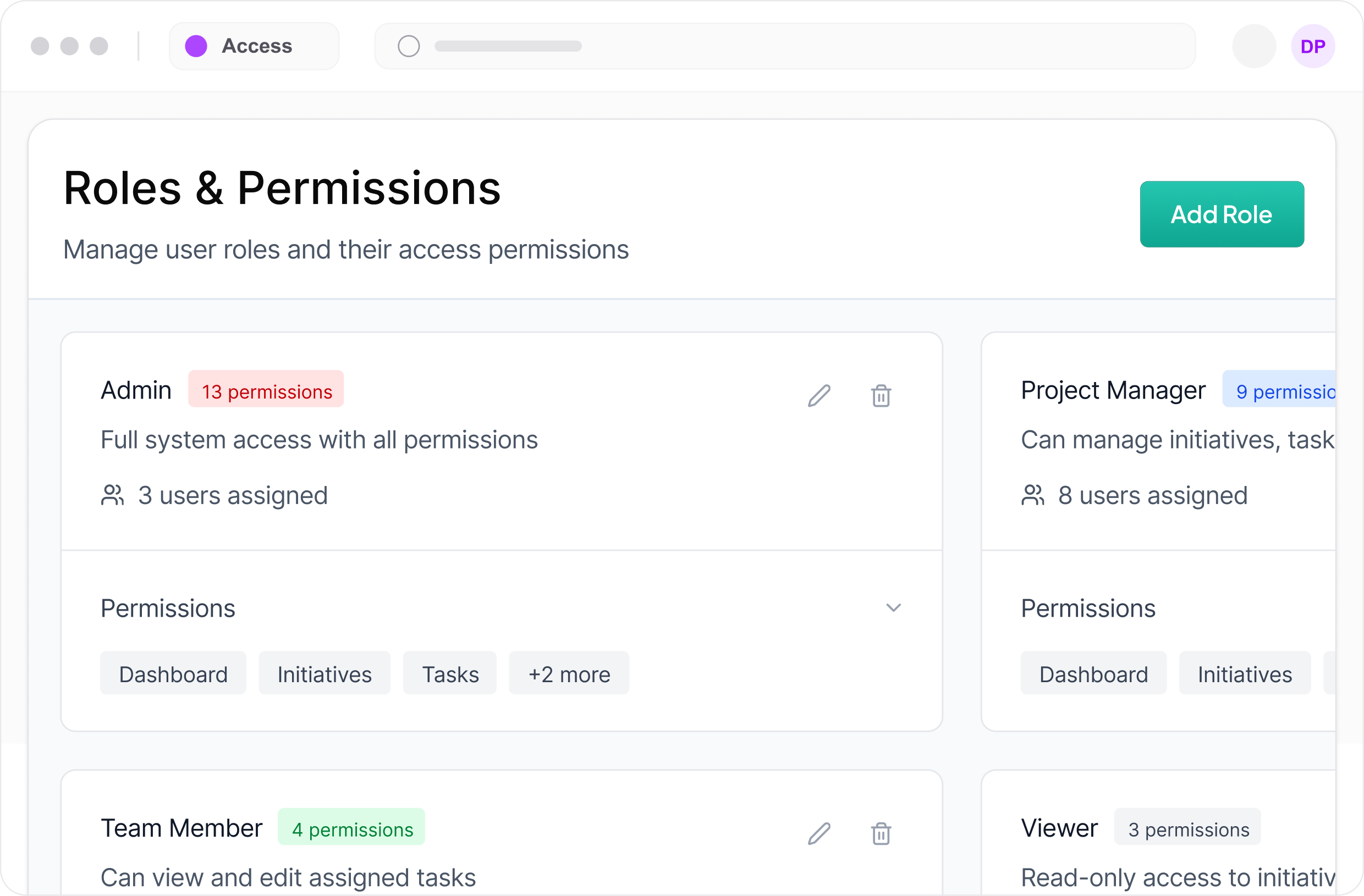
Task: Expand Admin permissions chevron
Action: coord(894,608)
